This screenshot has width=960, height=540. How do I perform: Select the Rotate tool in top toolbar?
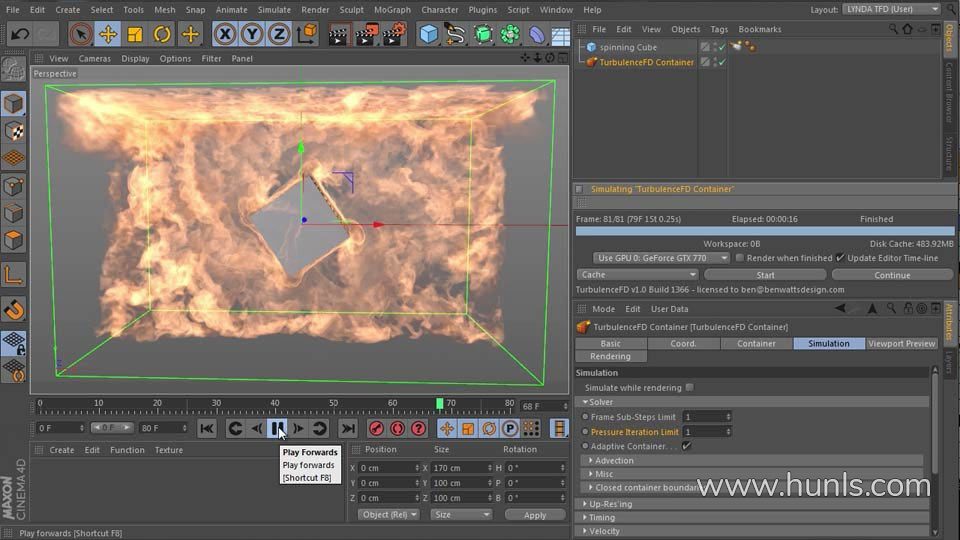tap(162, 34)
